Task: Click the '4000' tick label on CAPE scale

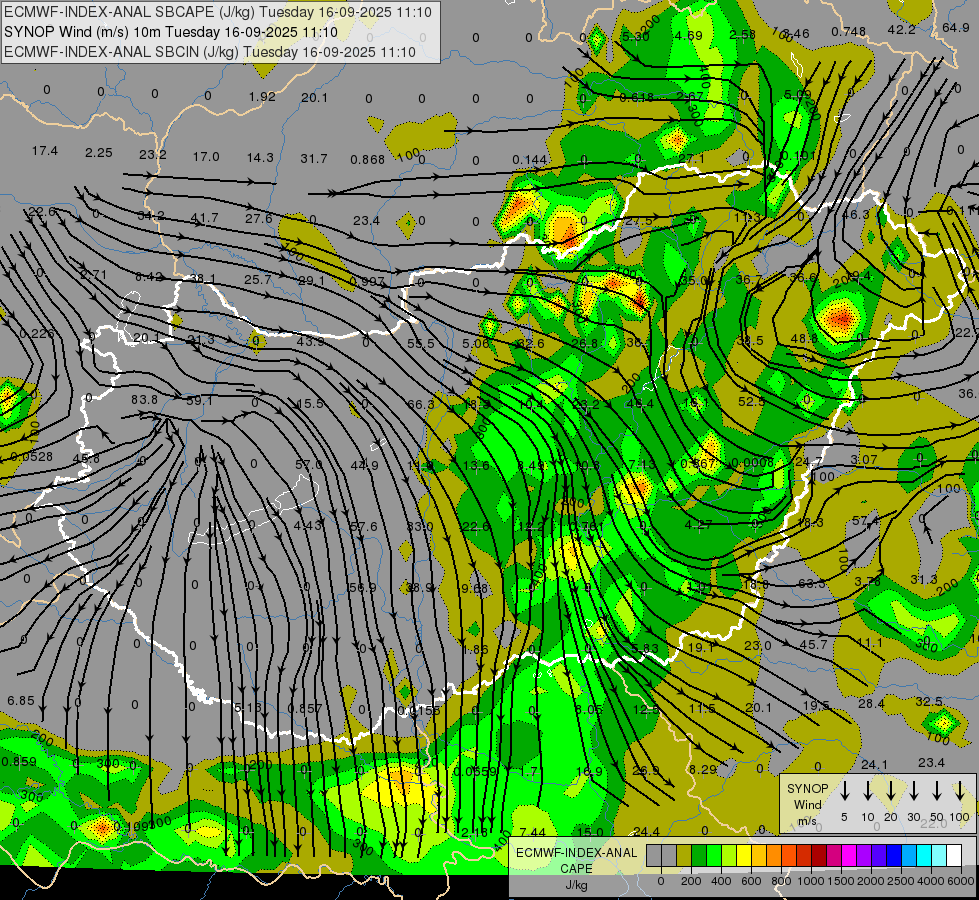Action: coord(931,881)
